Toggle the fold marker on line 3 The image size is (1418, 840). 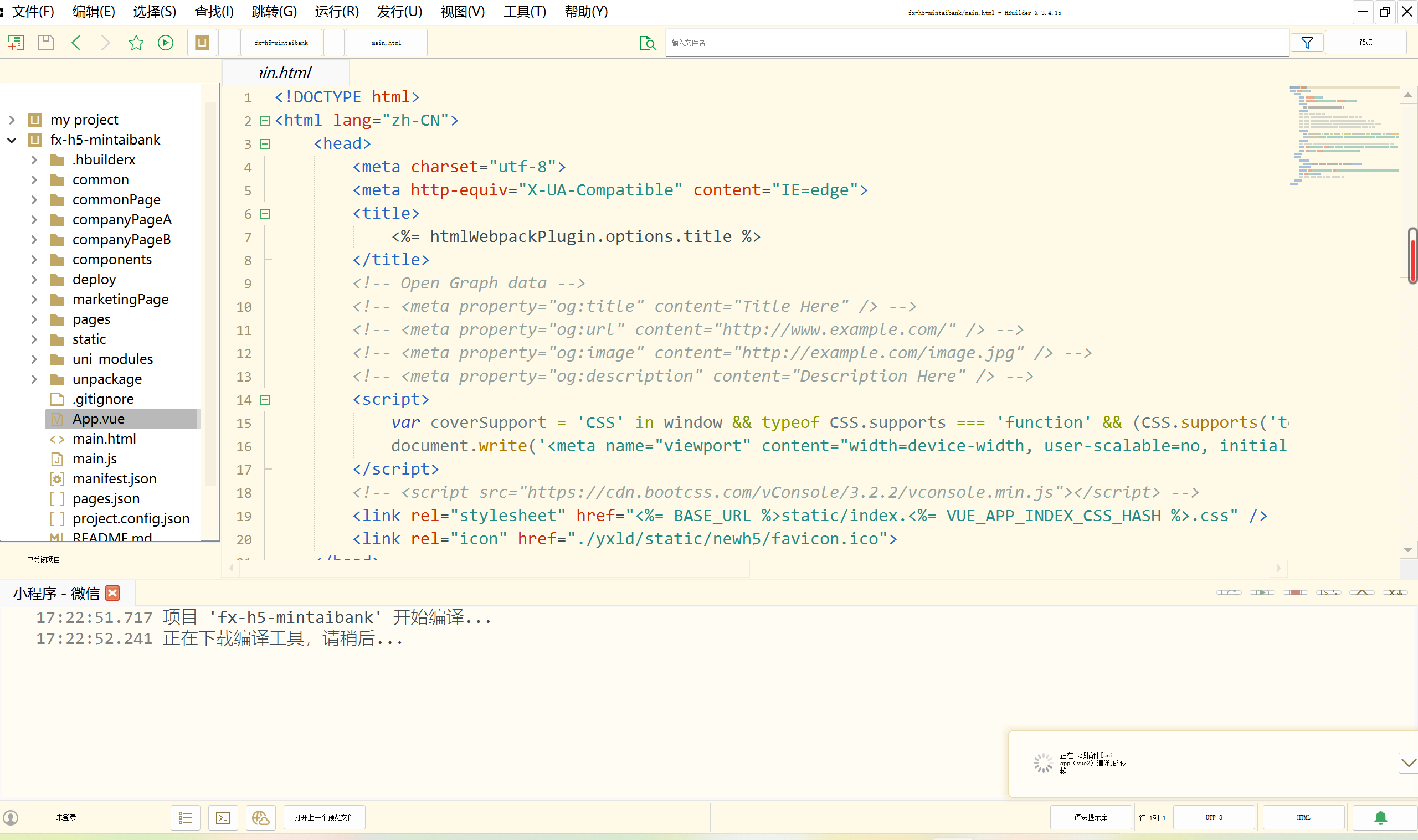tap(264, 144)
